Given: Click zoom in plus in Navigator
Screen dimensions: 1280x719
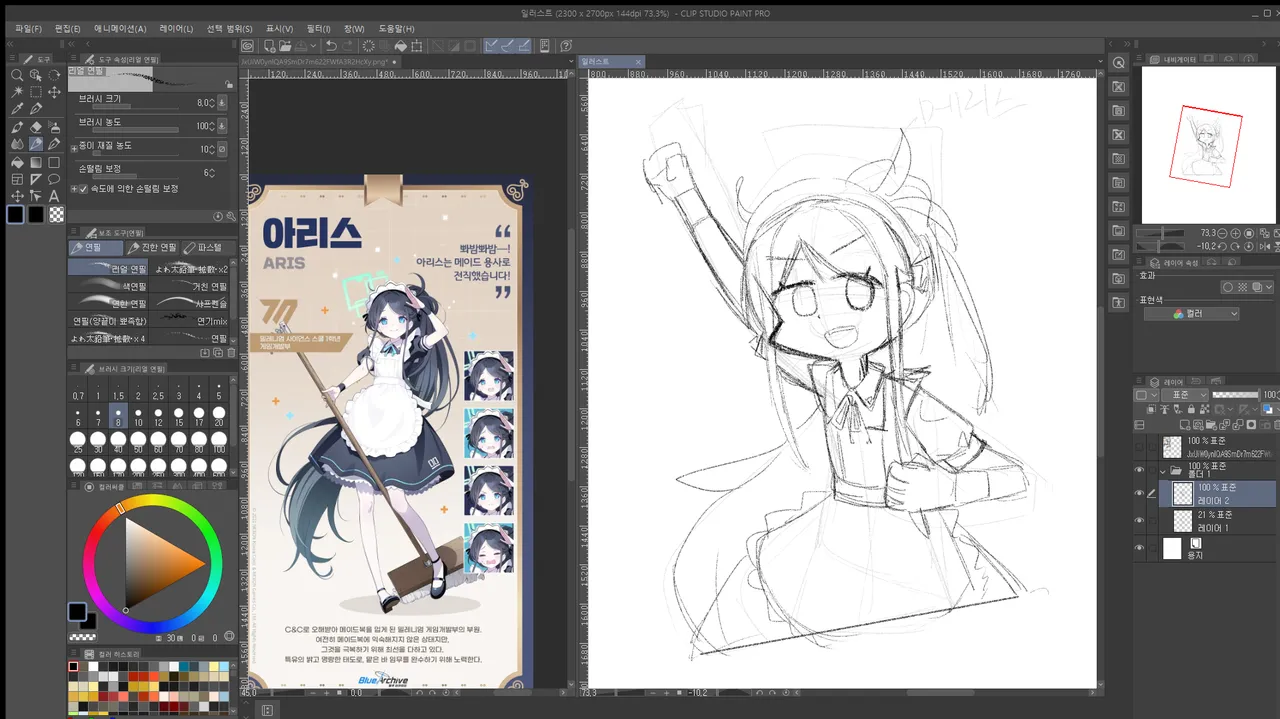Looking at the screenshot, I should (1236, 233).
